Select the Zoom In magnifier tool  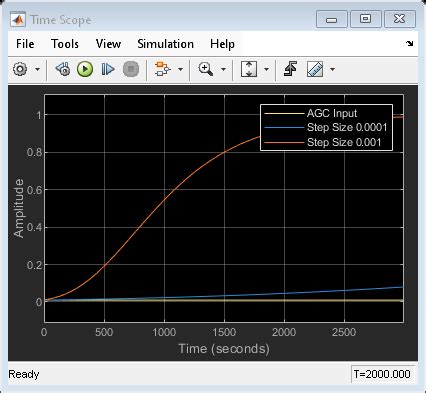click(x=206, y=69)
